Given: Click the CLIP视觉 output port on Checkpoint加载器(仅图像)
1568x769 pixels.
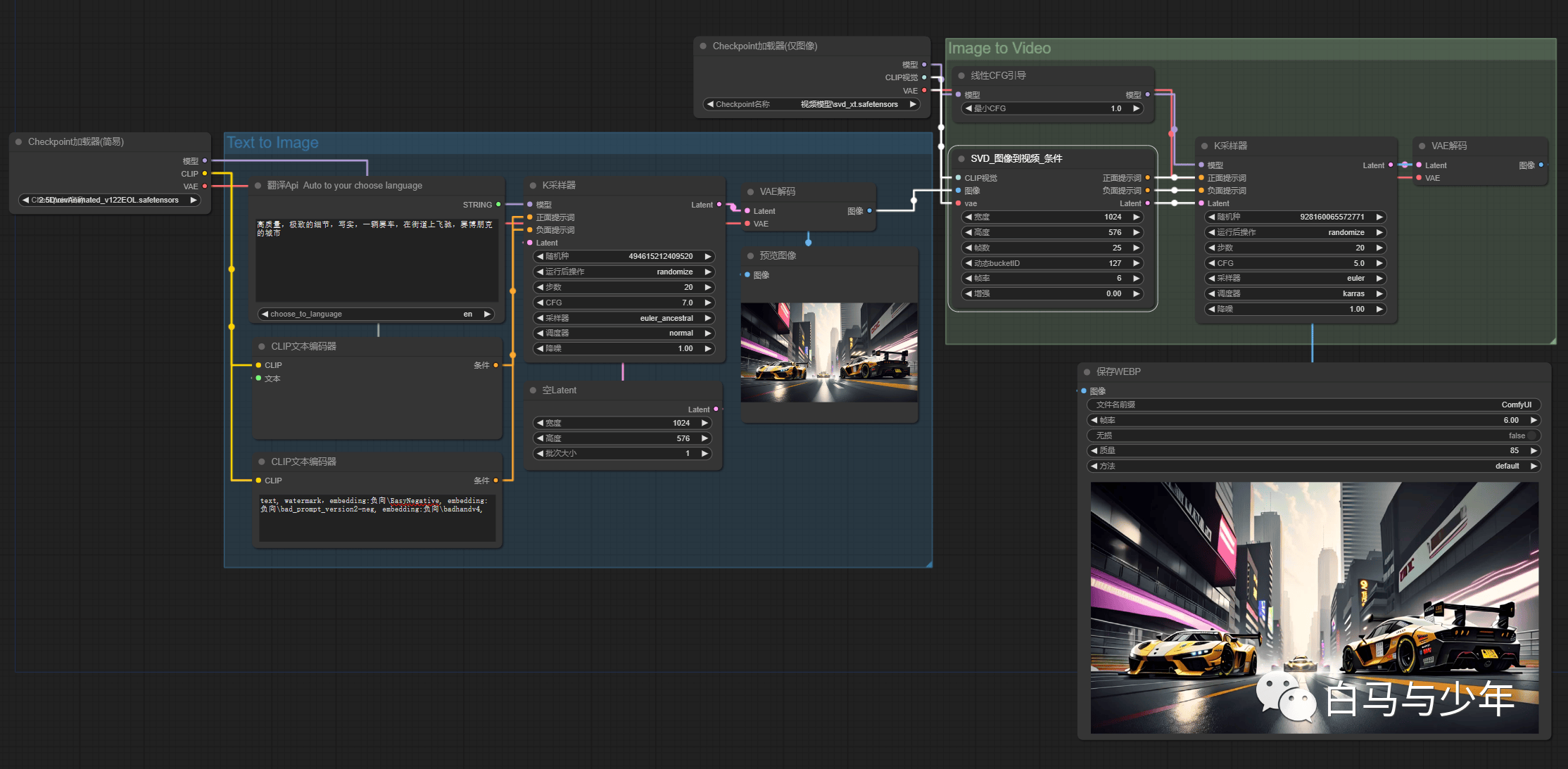Looking at the screenshot, I should pos(924,77).
